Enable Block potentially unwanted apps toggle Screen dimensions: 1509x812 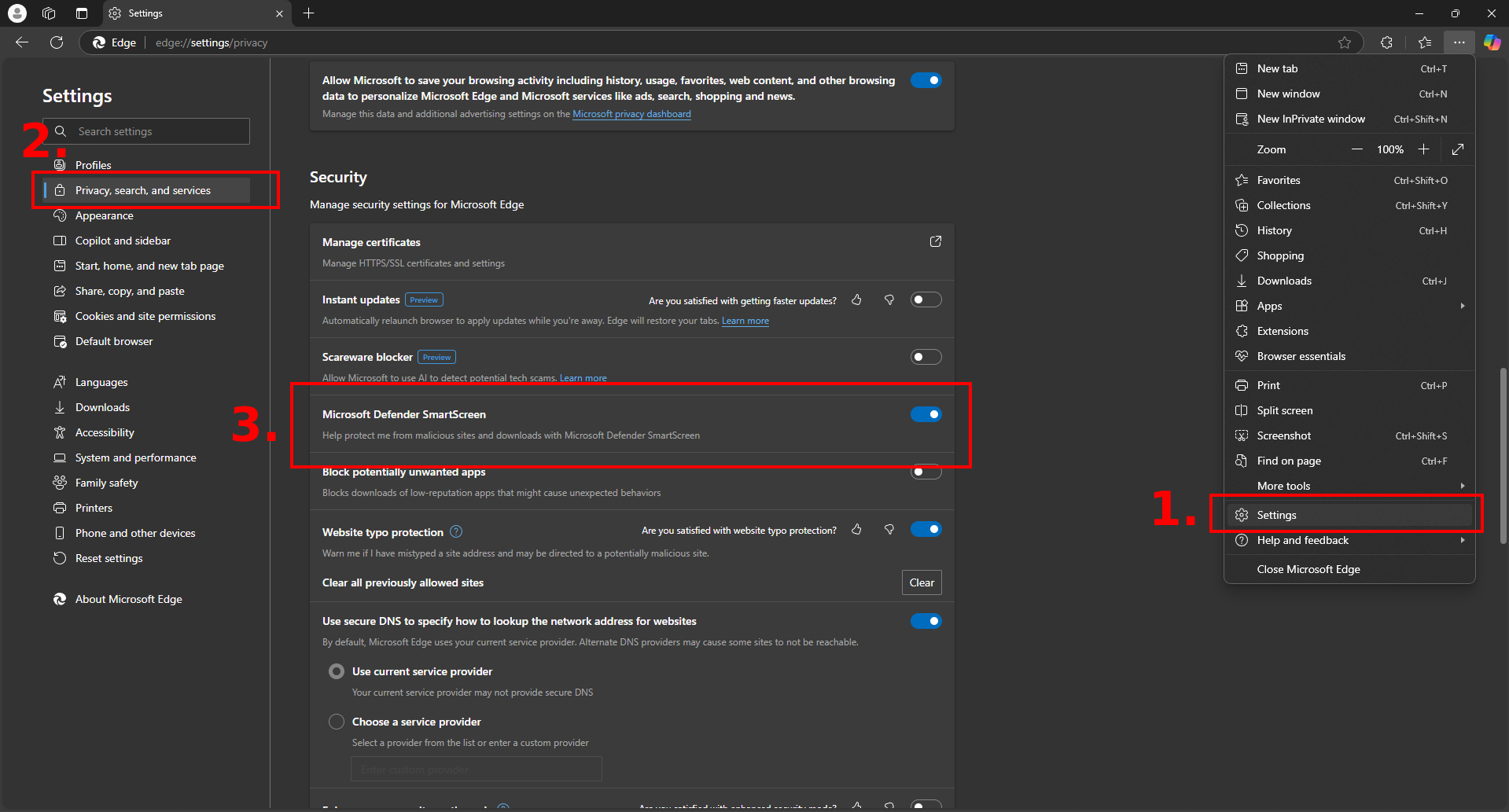point(926,472)
